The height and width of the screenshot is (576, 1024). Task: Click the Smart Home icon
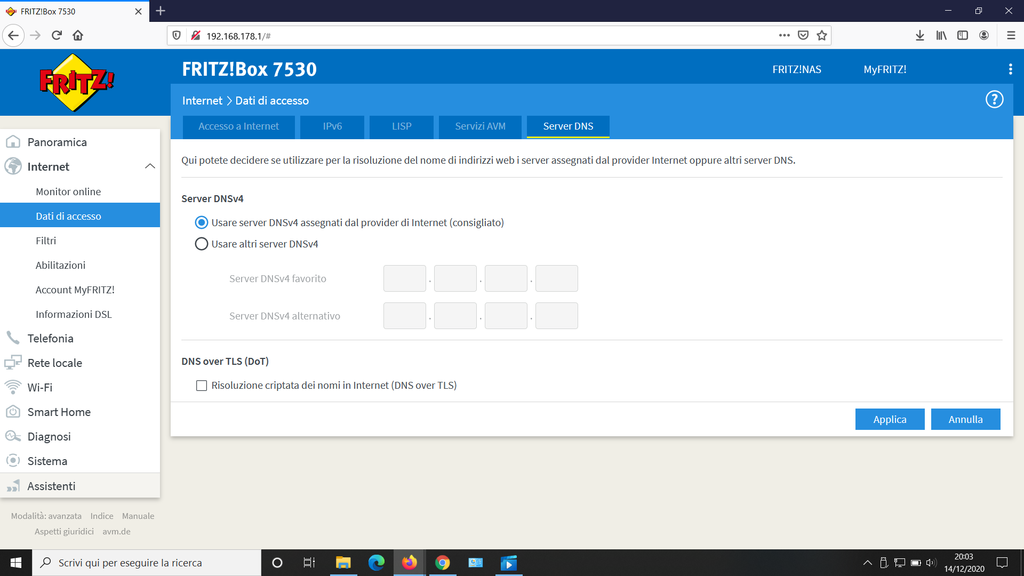(13, 412)
